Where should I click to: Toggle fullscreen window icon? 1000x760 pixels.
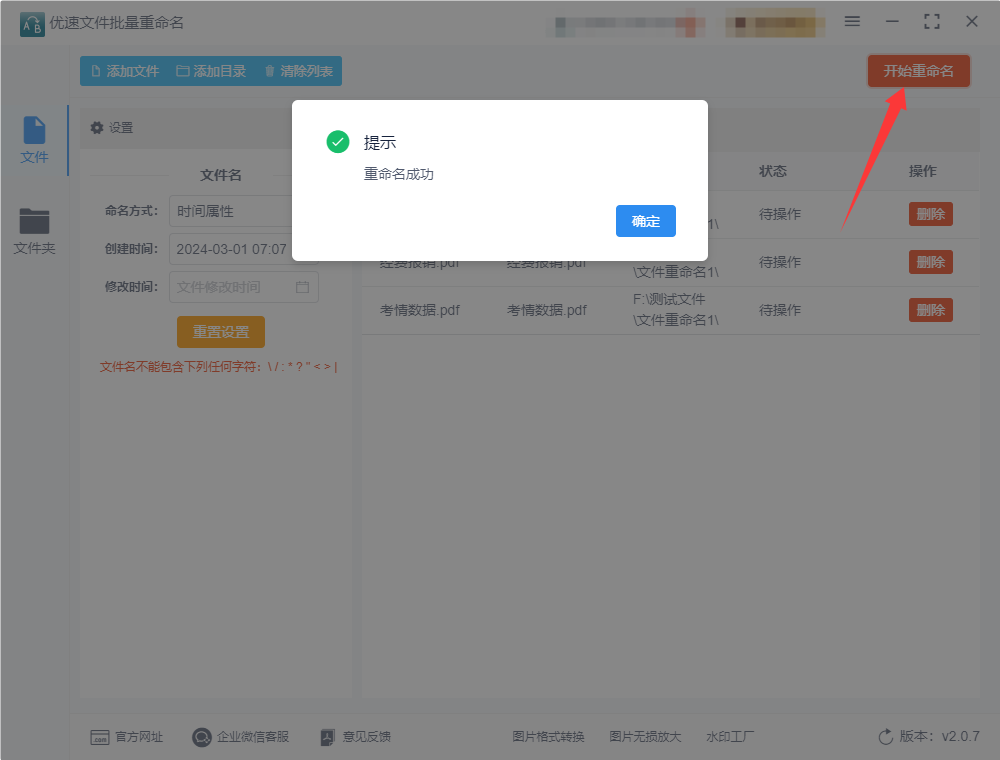point(932,21)
